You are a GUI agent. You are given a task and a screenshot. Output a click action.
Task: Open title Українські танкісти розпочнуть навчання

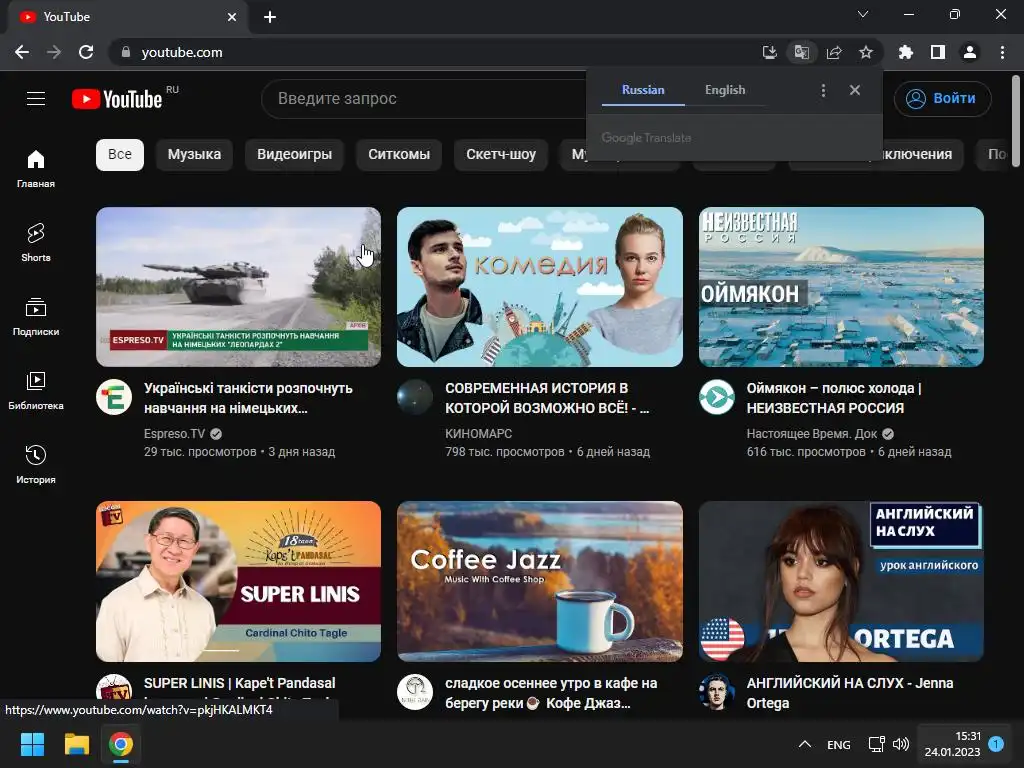click(248, 398)
